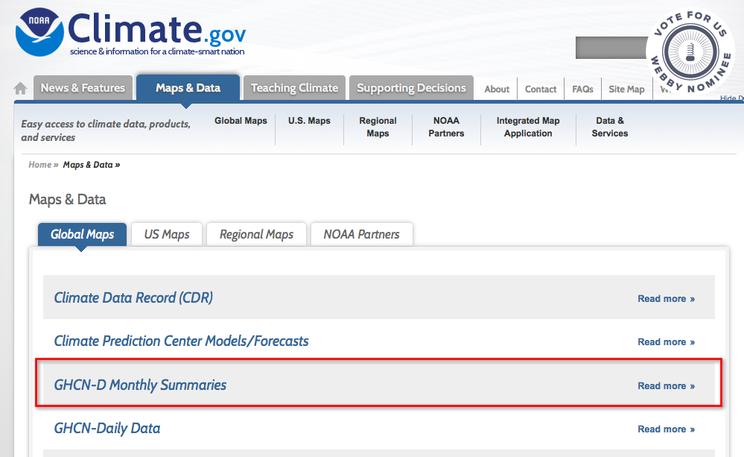Go to FAQs in top navigation
This screenshot has height=457, width=744.
(x=582, y=89)
